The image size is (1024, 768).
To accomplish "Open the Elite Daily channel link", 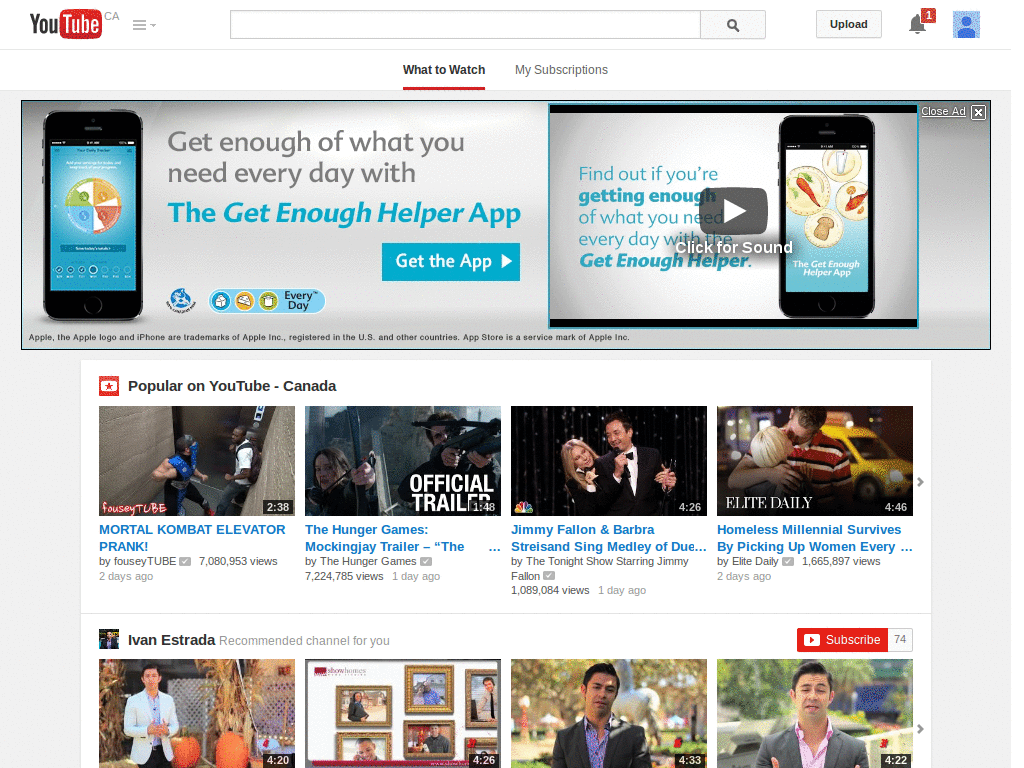I will click(x=755, y=561).
